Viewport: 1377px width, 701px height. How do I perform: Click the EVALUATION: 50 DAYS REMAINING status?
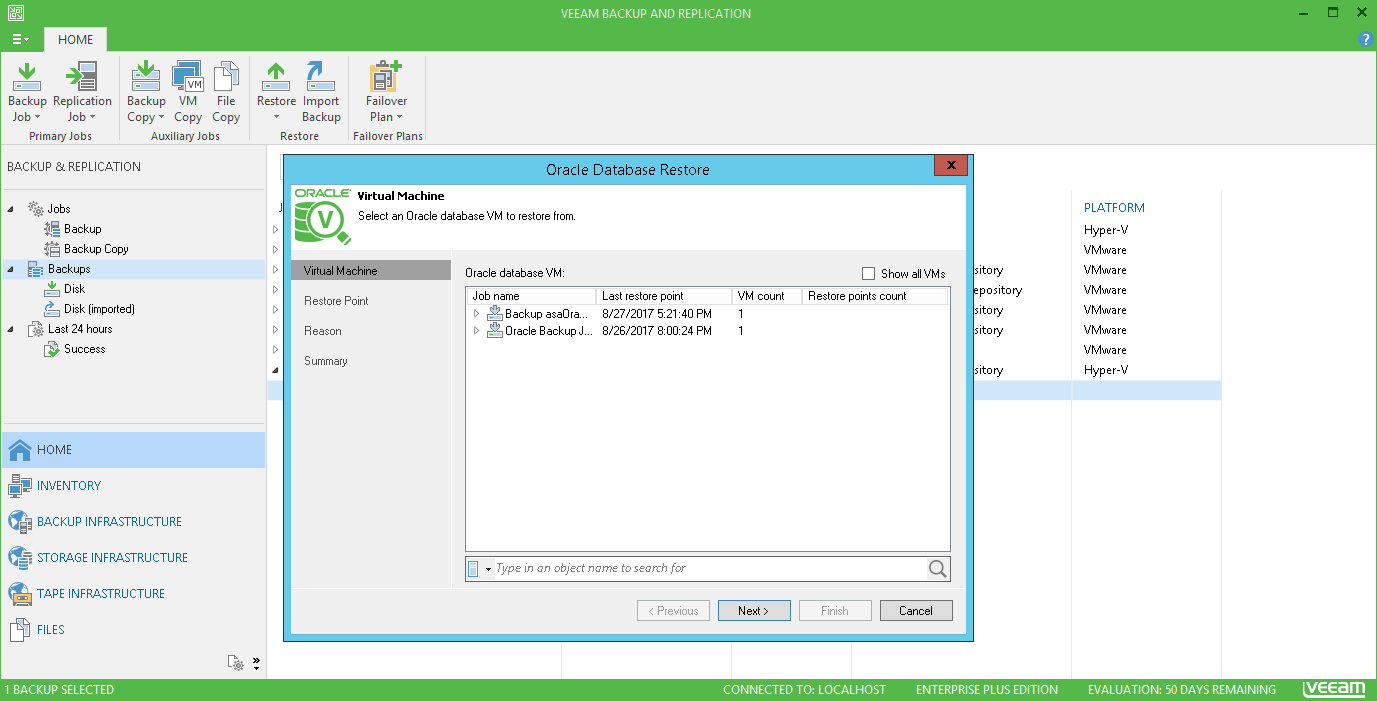point(1182,690)
